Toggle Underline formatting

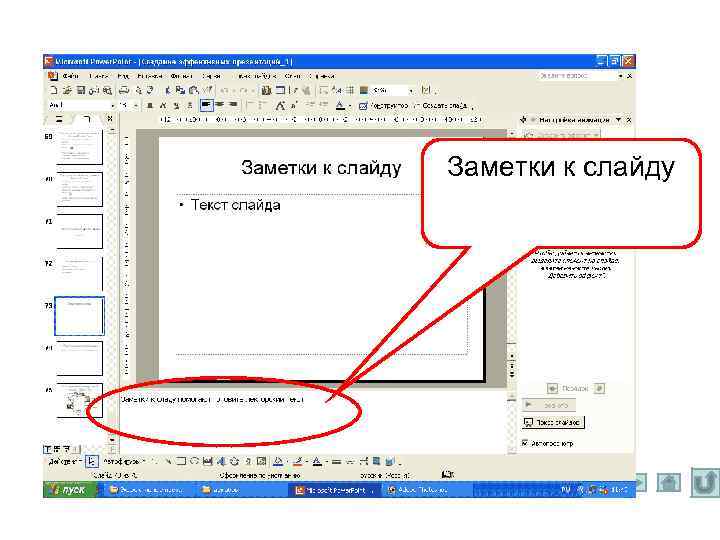coord(176,106)
